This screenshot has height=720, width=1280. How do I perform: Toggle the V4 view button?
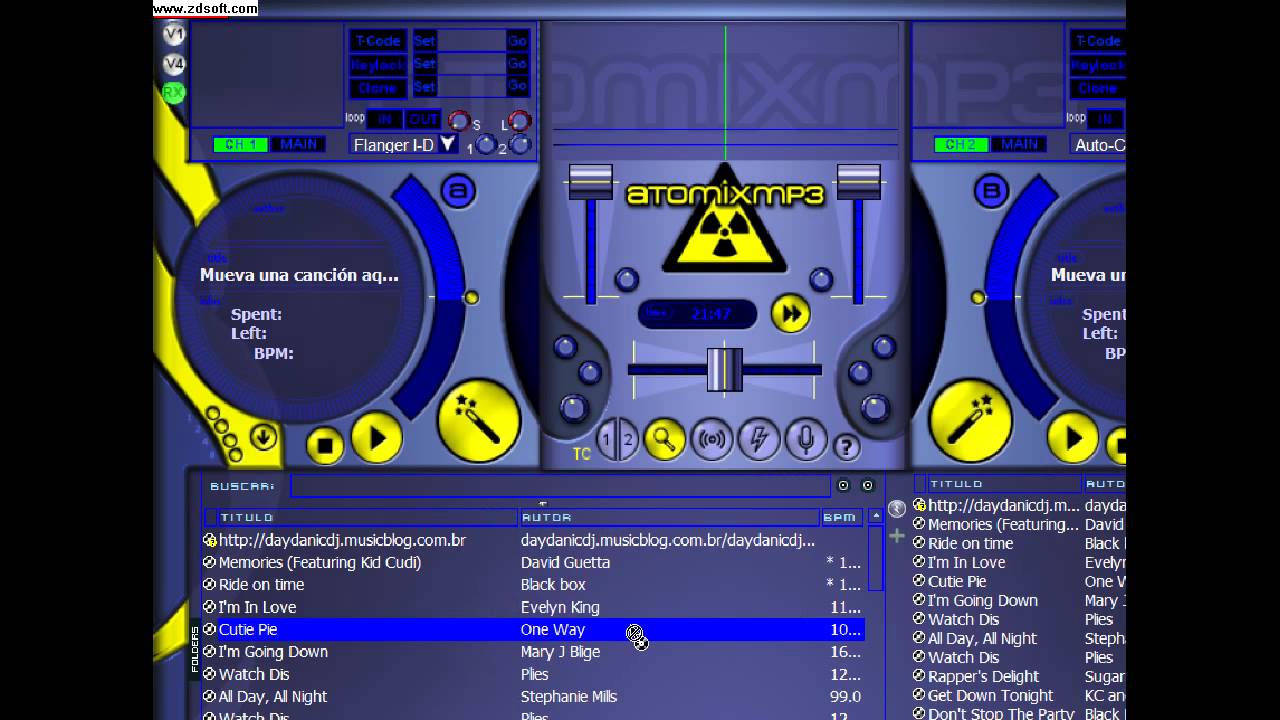pos(175,64)
